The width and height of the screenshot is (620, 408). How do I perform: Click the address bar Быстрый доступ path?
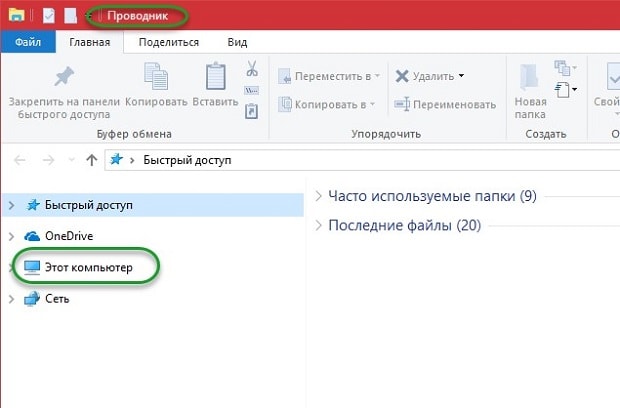click(x=187, y=160)
